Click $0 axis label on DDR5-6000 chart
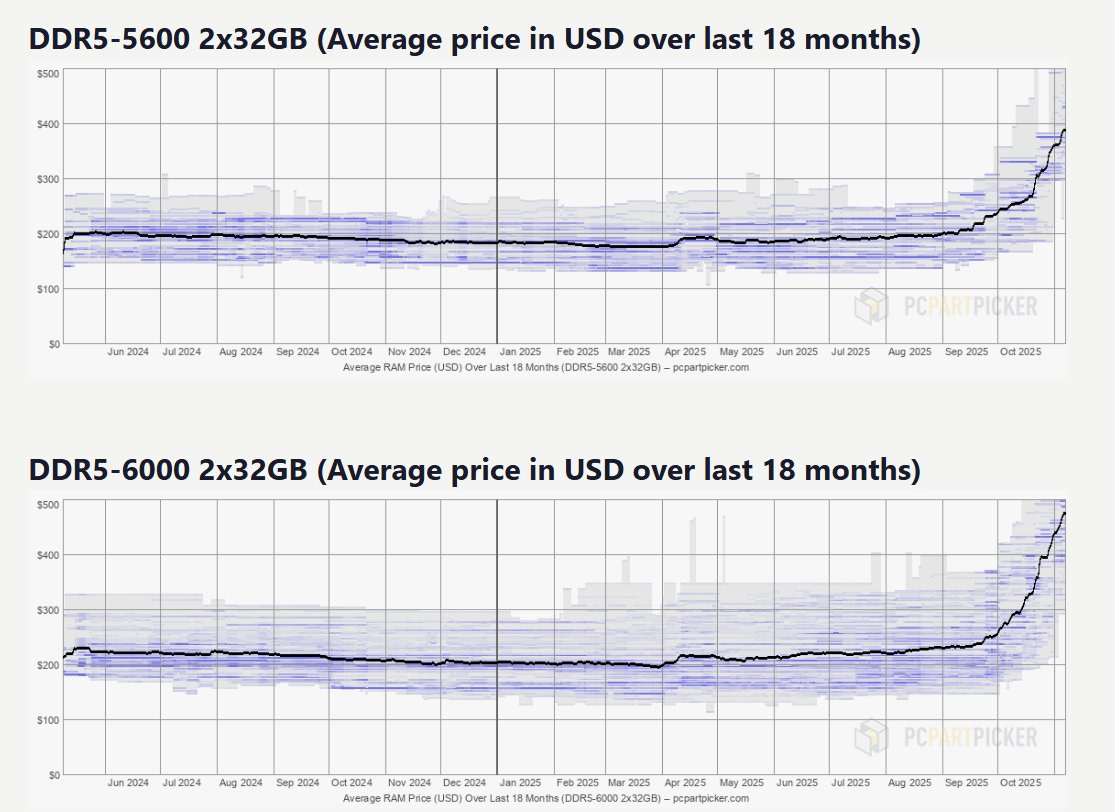The height and width of the screenshot is (812, 1115). coord(54,775)
